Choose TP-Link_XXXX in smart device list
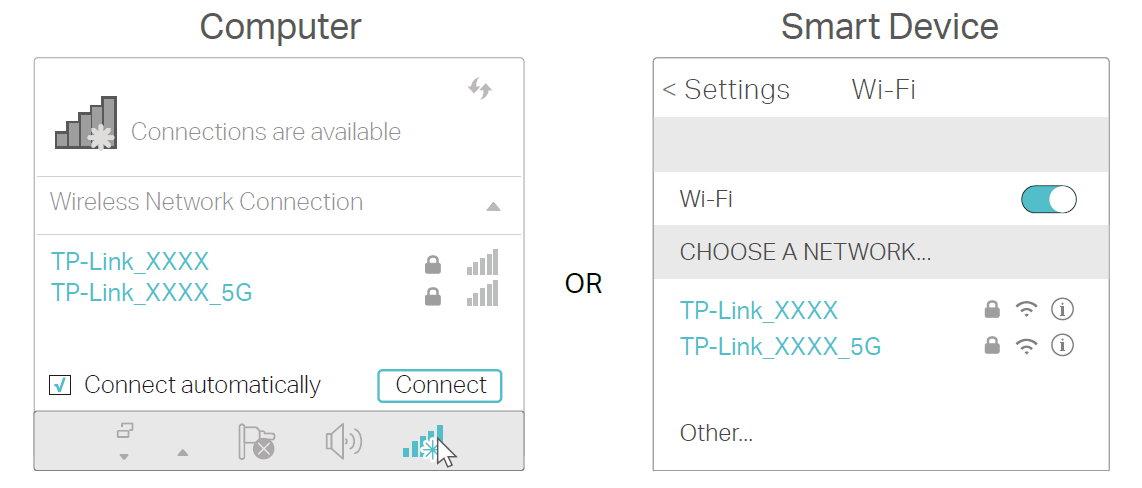The image size is (1142, 488). point(759,311)
